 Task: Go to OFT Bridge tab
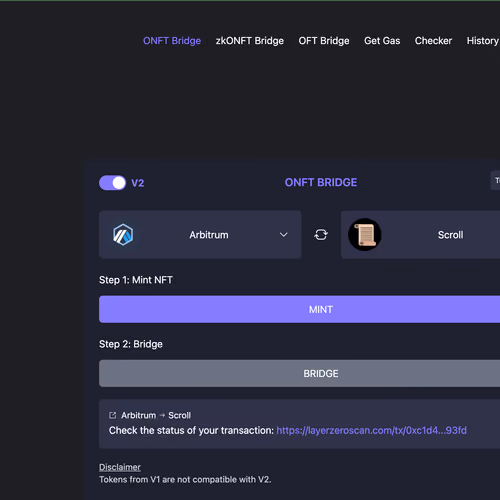click(x=324, y=41)
